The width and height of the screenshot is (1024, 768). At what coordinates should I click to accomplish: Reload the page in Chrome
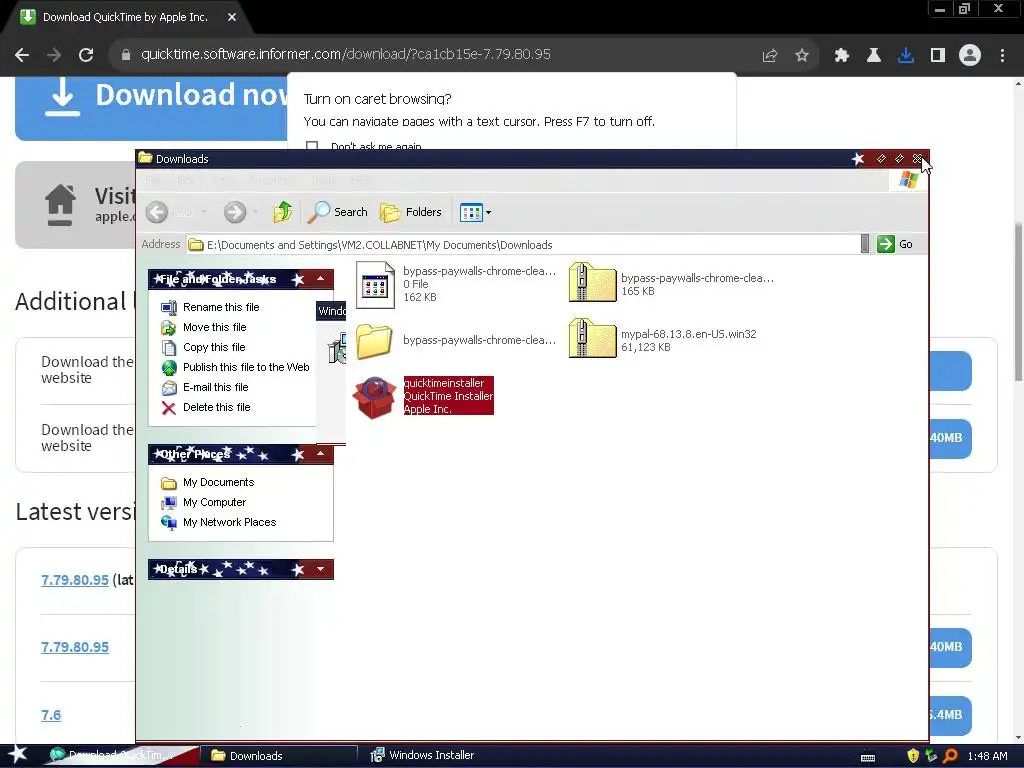point(86,55)
